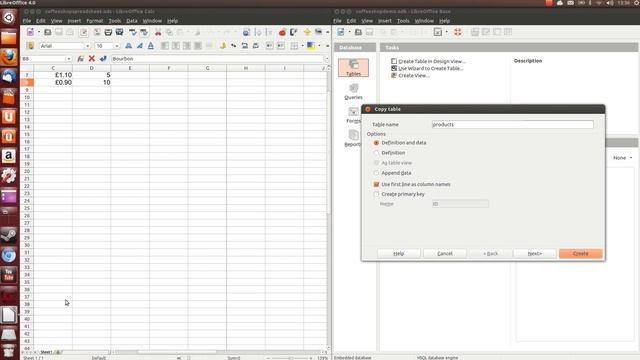Viewport: 640px width, 360px height.
Task: Click column D header in Calc
Action: 91,68
